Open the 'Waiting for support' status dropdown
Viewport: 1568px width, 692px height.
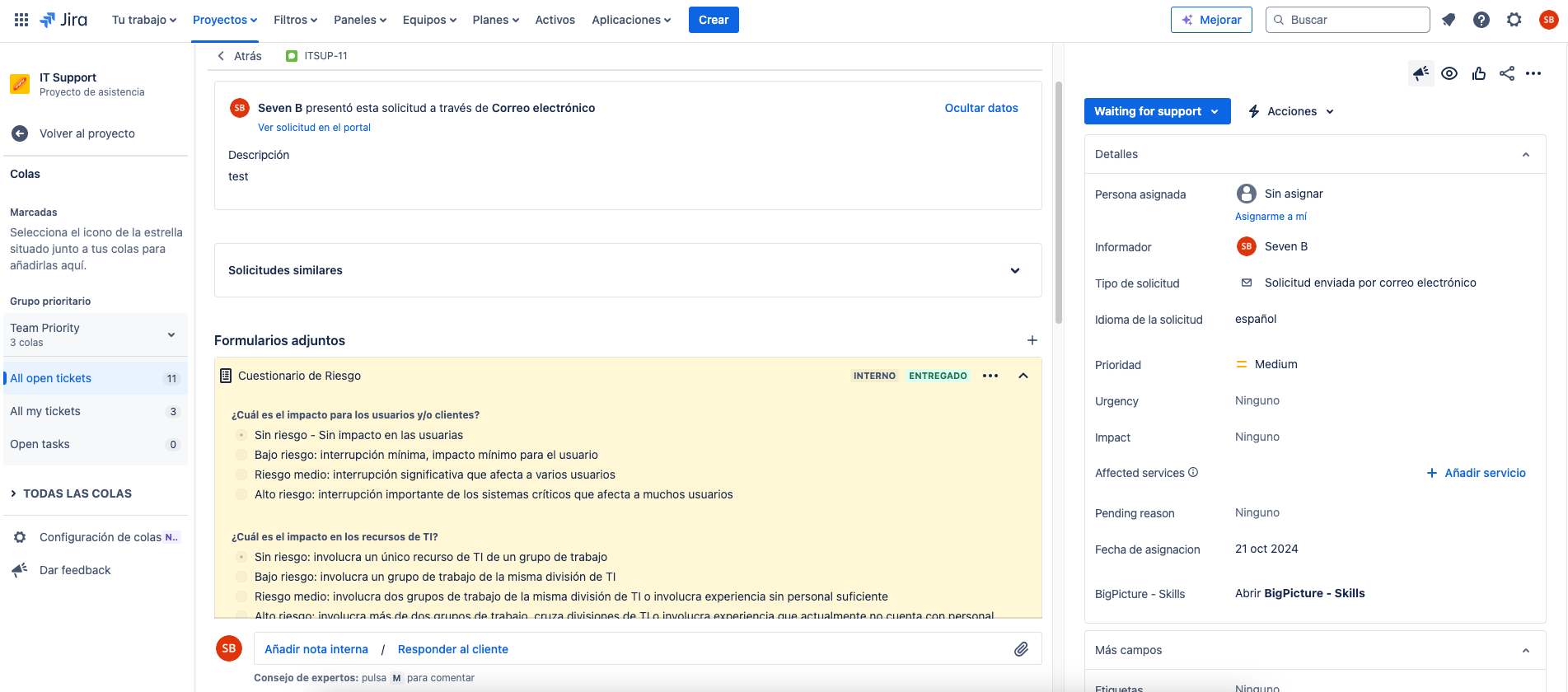point(1157,111)
